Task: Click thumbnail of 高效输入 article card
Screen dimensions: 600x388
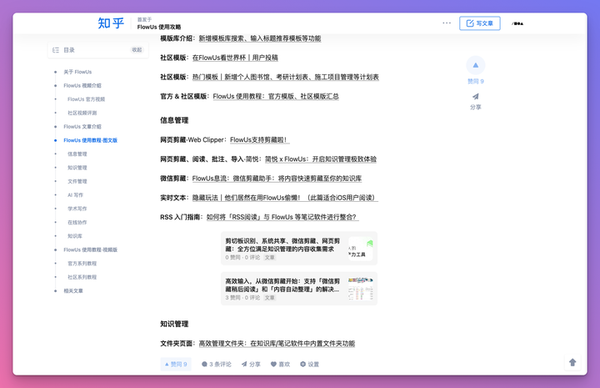Action: click(360, 289)
